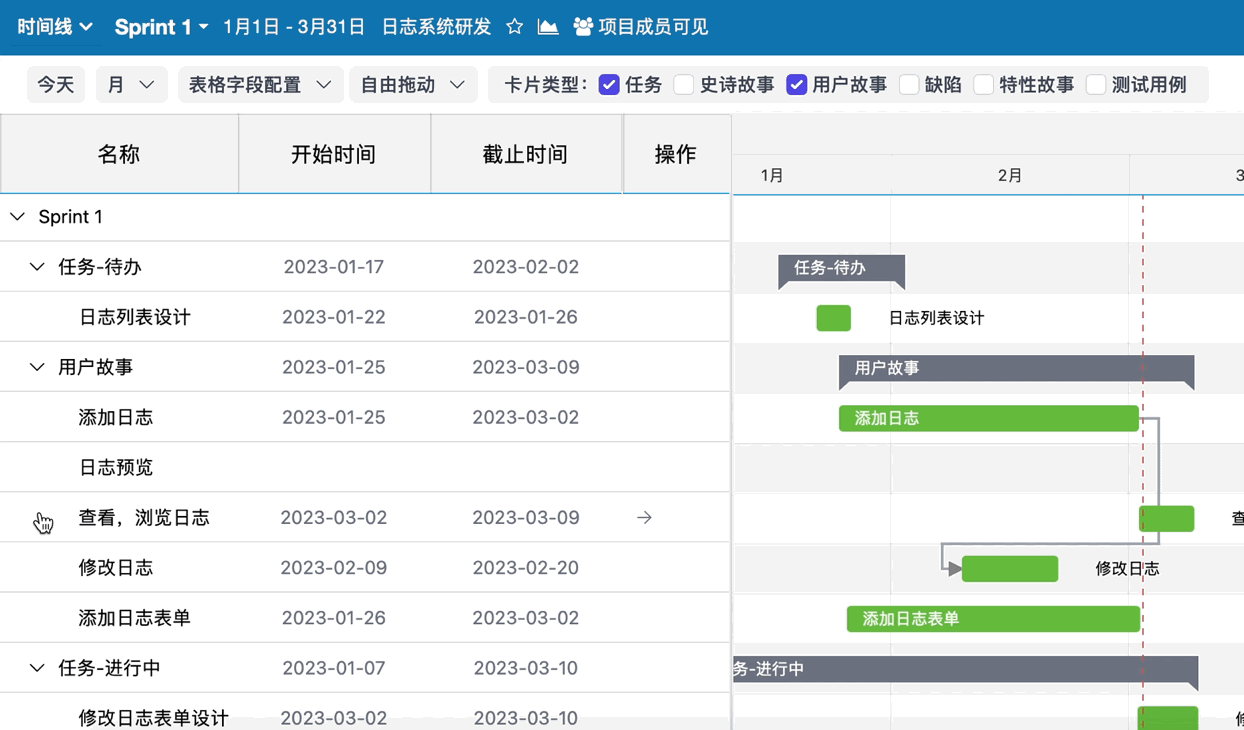This screenshot has width=1244, height=730.
Task: Uncheck the 任务 card type checkbox
Action: click(x=609, y=85)
